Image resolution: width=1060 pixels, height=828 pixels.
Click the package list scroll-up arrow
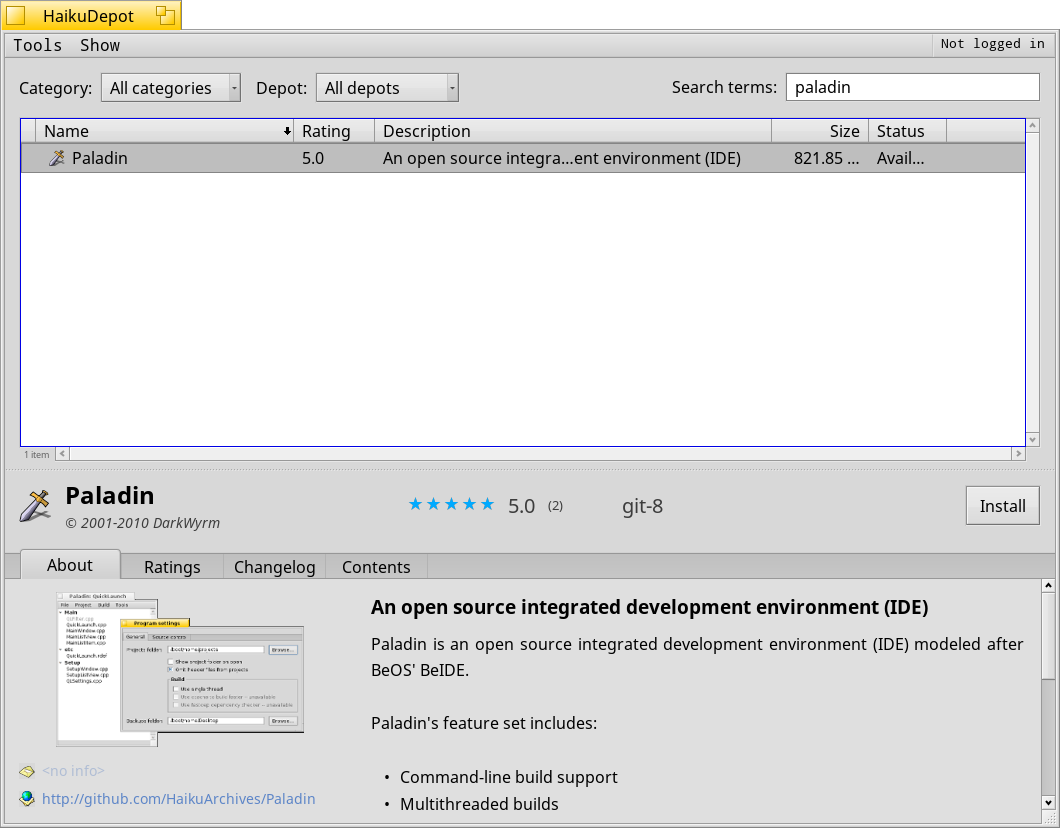point(1032,125)
